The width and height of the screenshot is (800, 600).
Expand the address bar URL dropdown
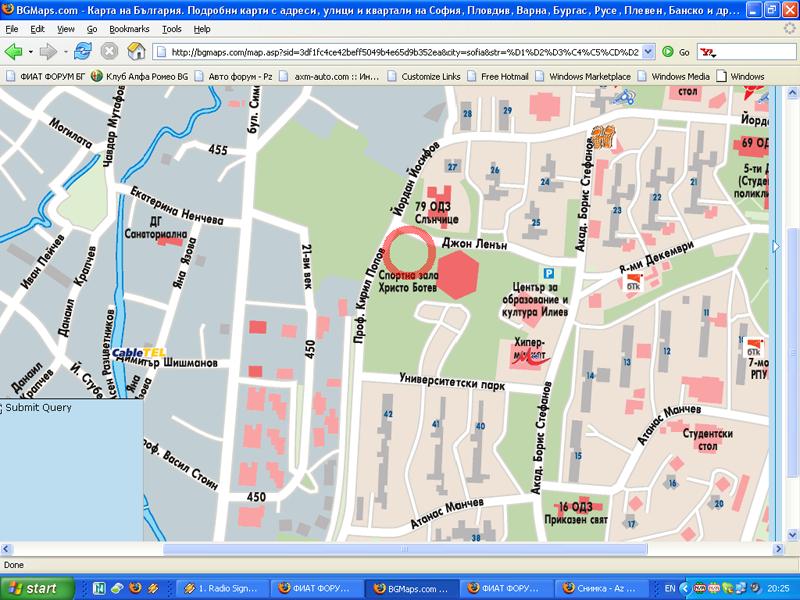point(649,51)
